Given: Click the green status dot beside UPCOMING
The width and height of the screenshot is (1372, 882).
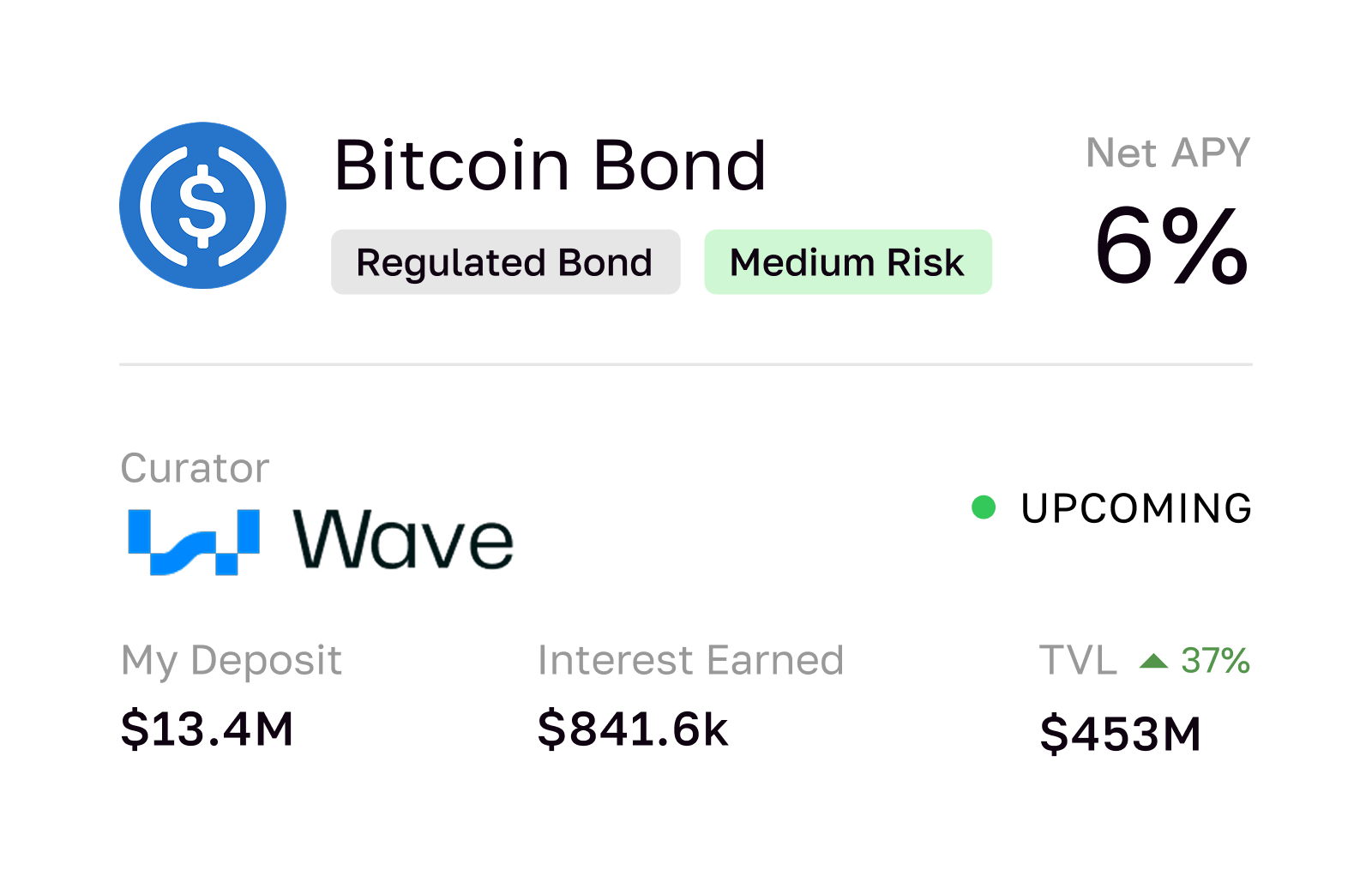Looking at the screenshot, I should tap(984, 507).
